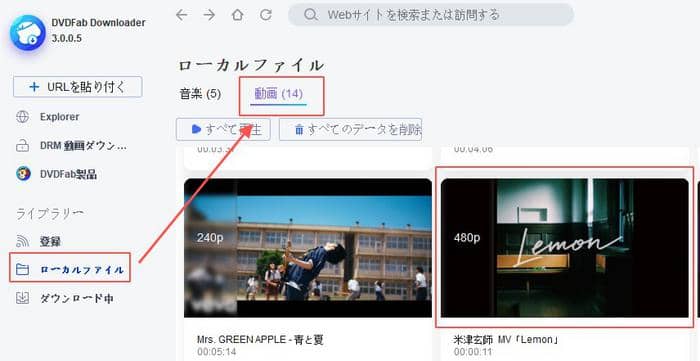
Task: Click the ローカルファイル page heading
Action: [251, 65]
